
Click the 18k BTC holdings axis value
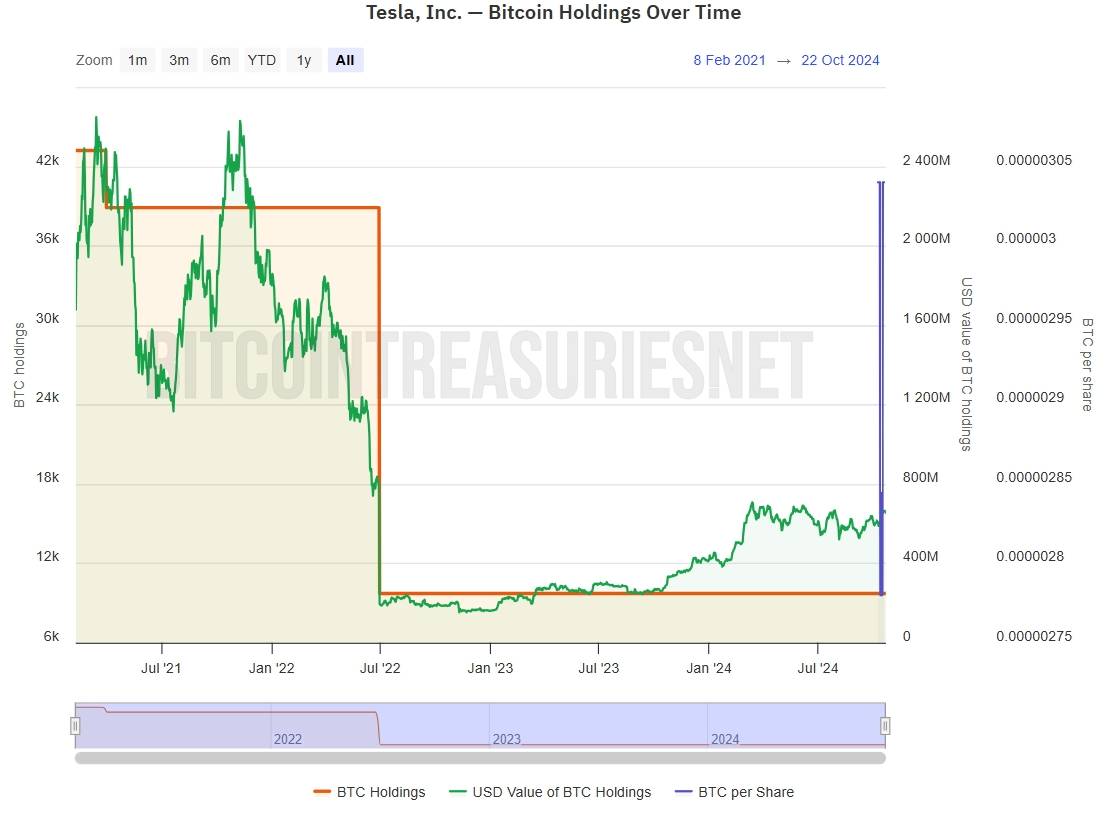pyautogui.click(x=47, y=478)
